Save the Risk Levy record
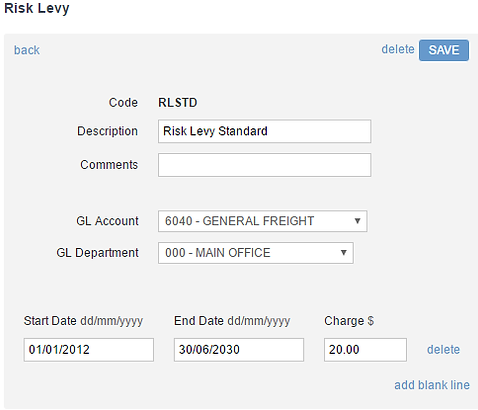The height and width of the screenshot is (410, 478). point(444,50)
